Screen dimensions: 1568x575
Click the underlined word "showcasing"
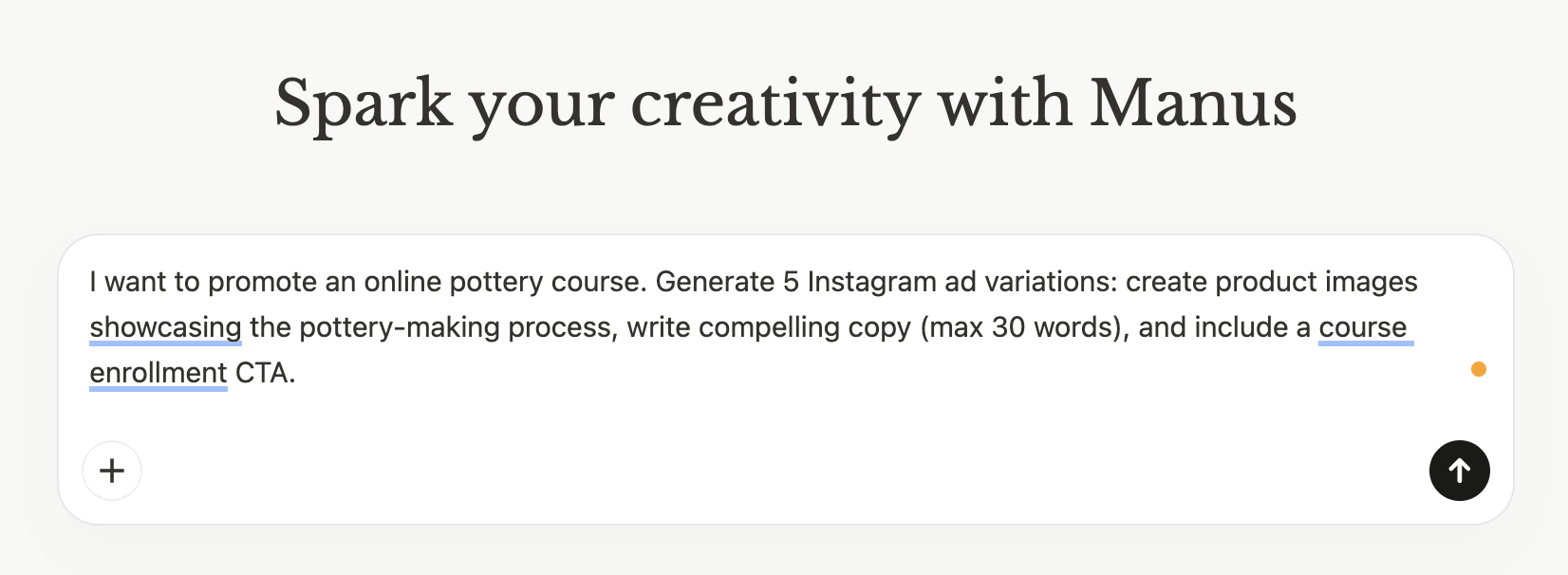(x=165, y=327)
